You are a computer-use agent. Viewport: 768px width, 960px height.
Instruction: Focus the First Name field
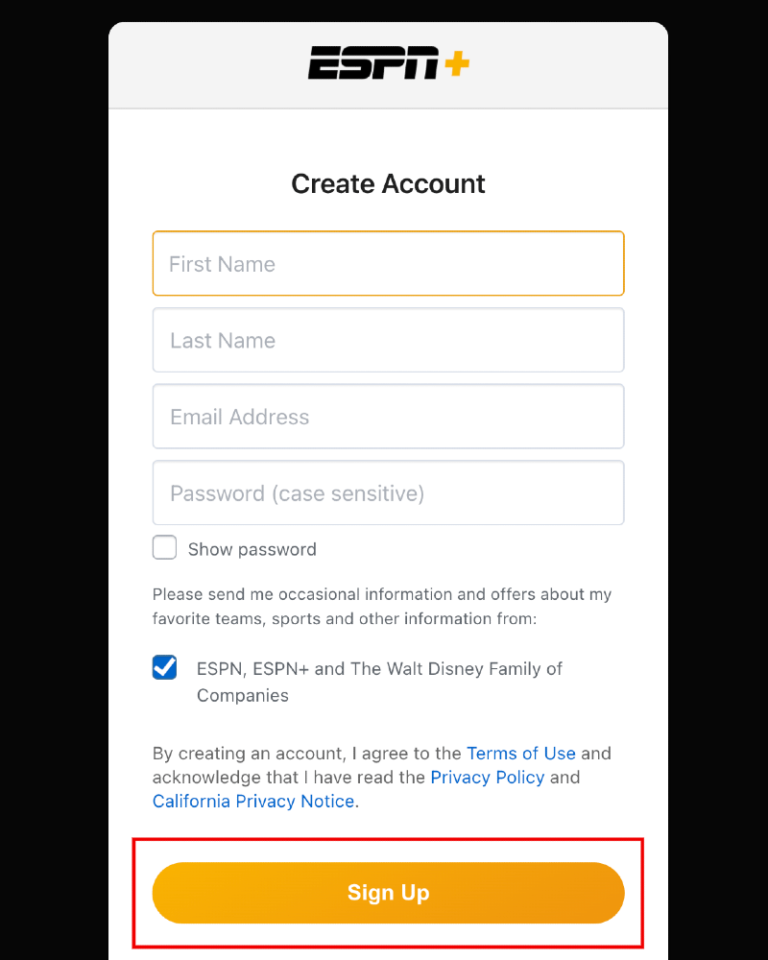(388, 264)
